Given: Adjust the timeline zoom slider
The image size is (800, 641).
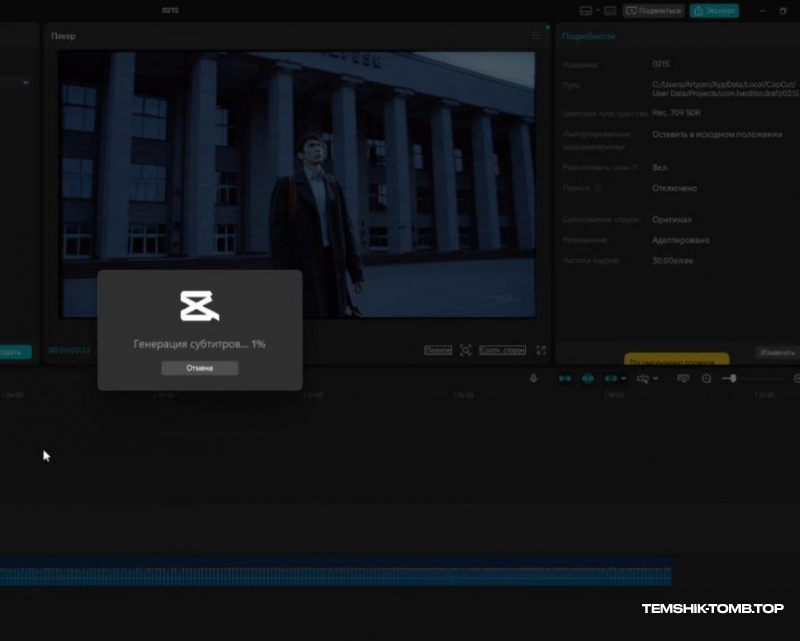Looking at the screenshot, I should click(x=735, y=379).
